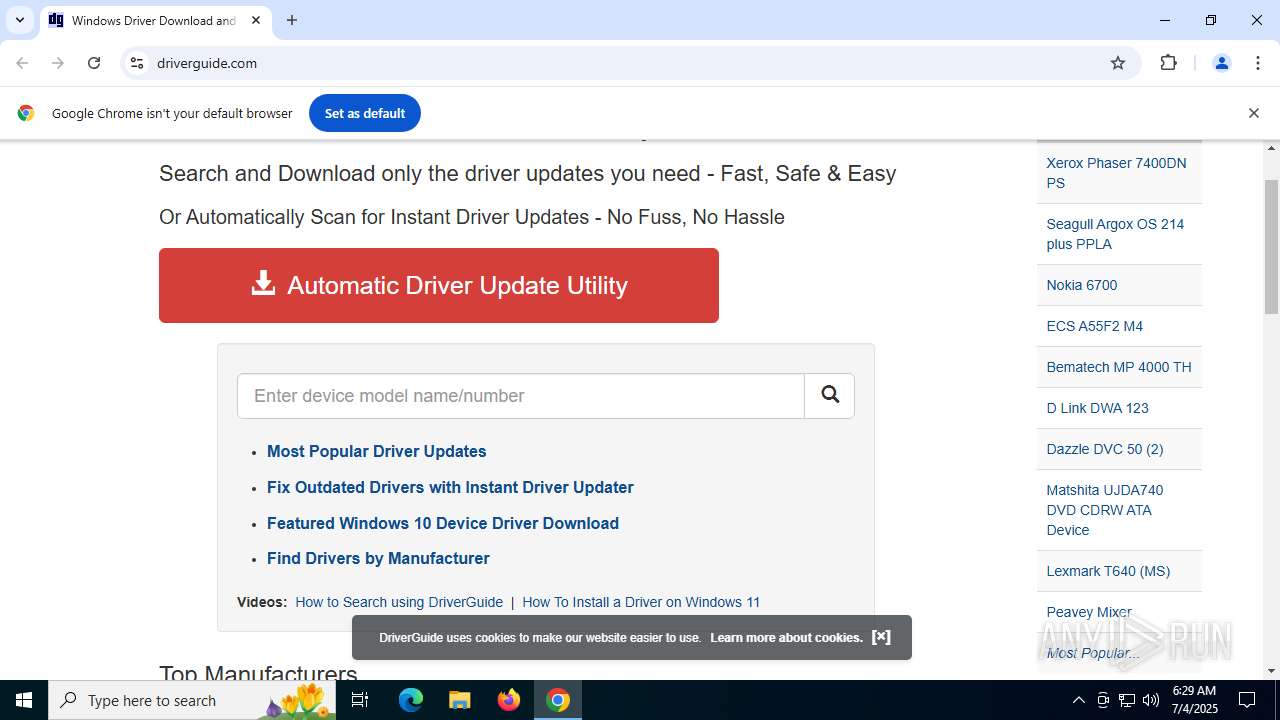
Task: Open Task View on the taskbar
Action: tap(360, 700)
